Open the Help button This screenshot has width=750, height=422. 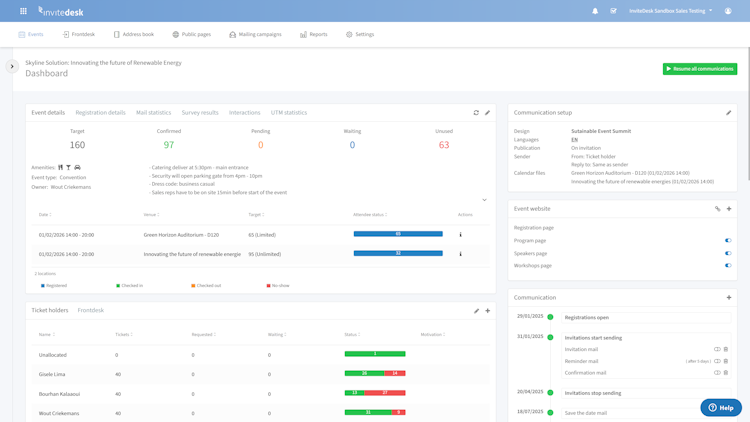[x=721, y=408]
